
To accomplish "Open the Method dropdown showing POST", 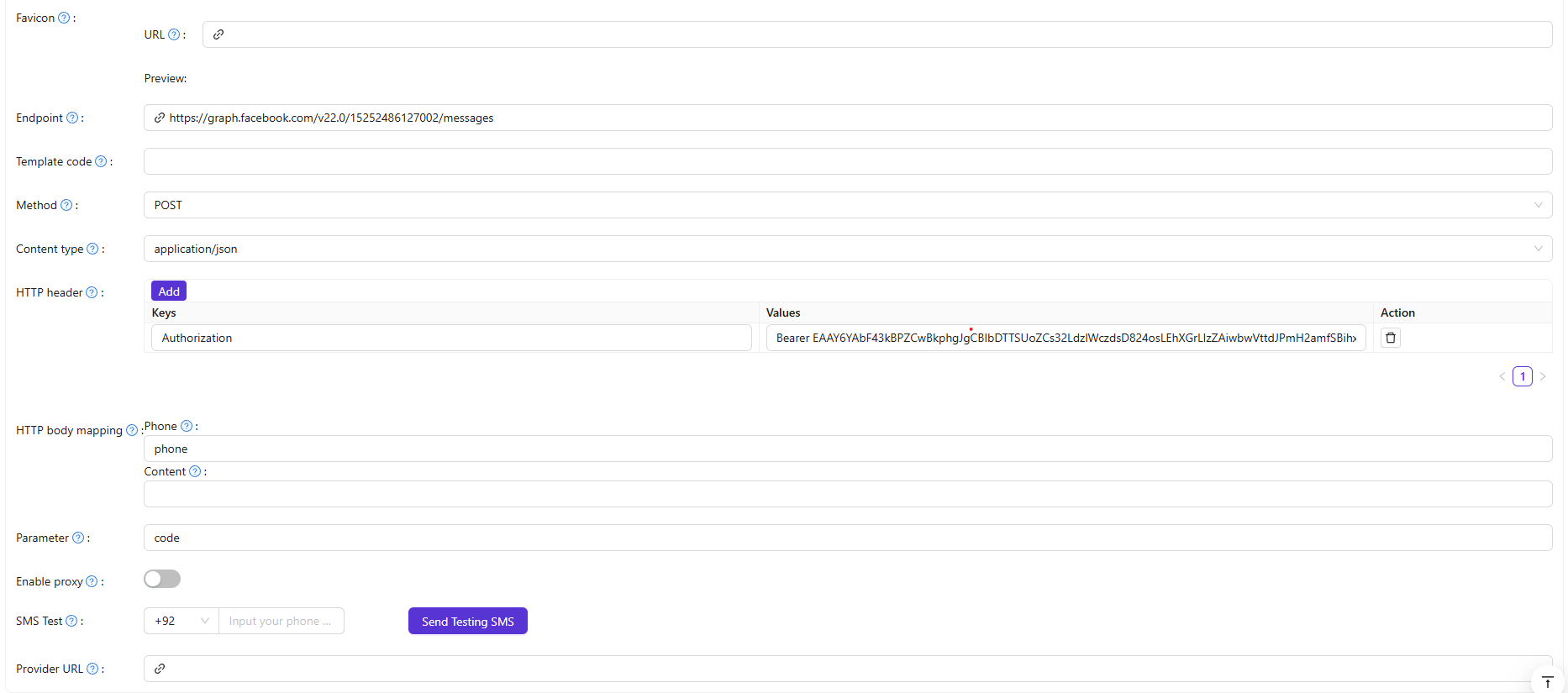I will [x=848, y=205].
